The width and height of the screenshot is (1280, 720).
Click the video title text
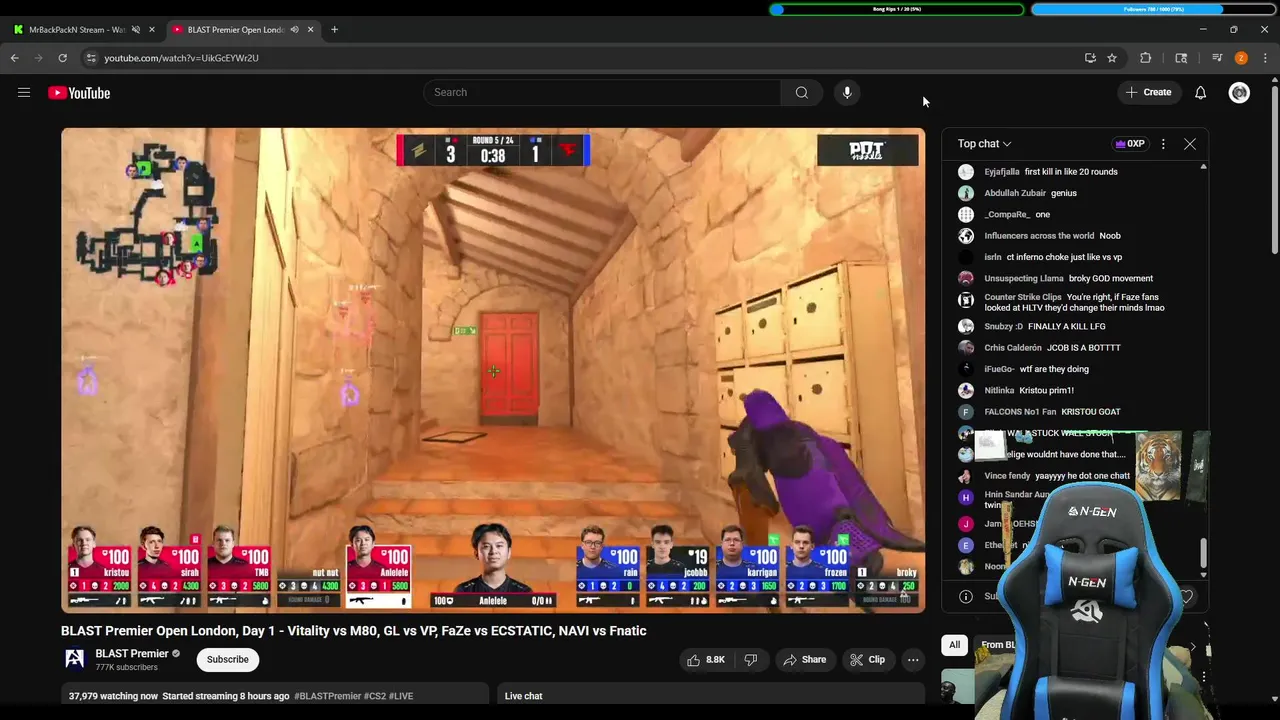(x=354, y=631)
